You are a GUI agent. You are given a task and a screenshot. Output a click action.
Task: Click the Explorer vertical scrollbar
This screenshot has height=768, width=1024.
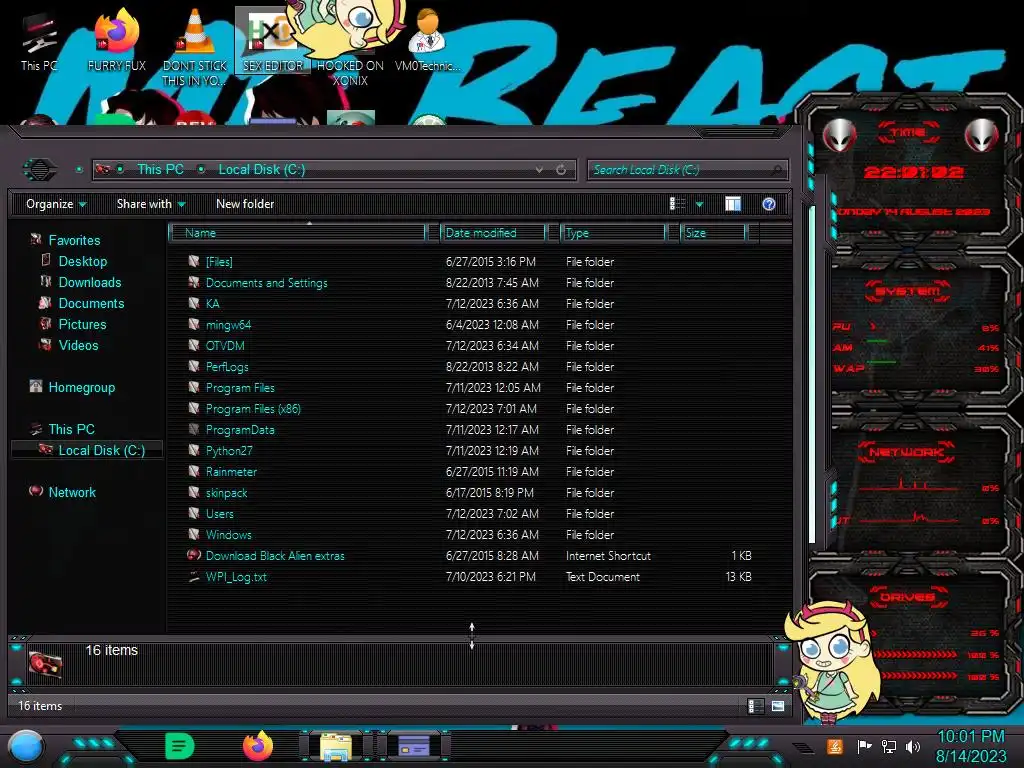pyautogui.click(x=812, y=376)
